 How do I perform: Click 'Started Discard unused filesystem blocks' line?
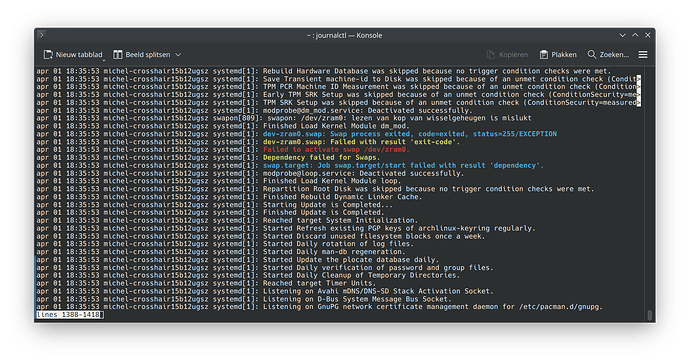pyautogui.click(x=374, y=236)
